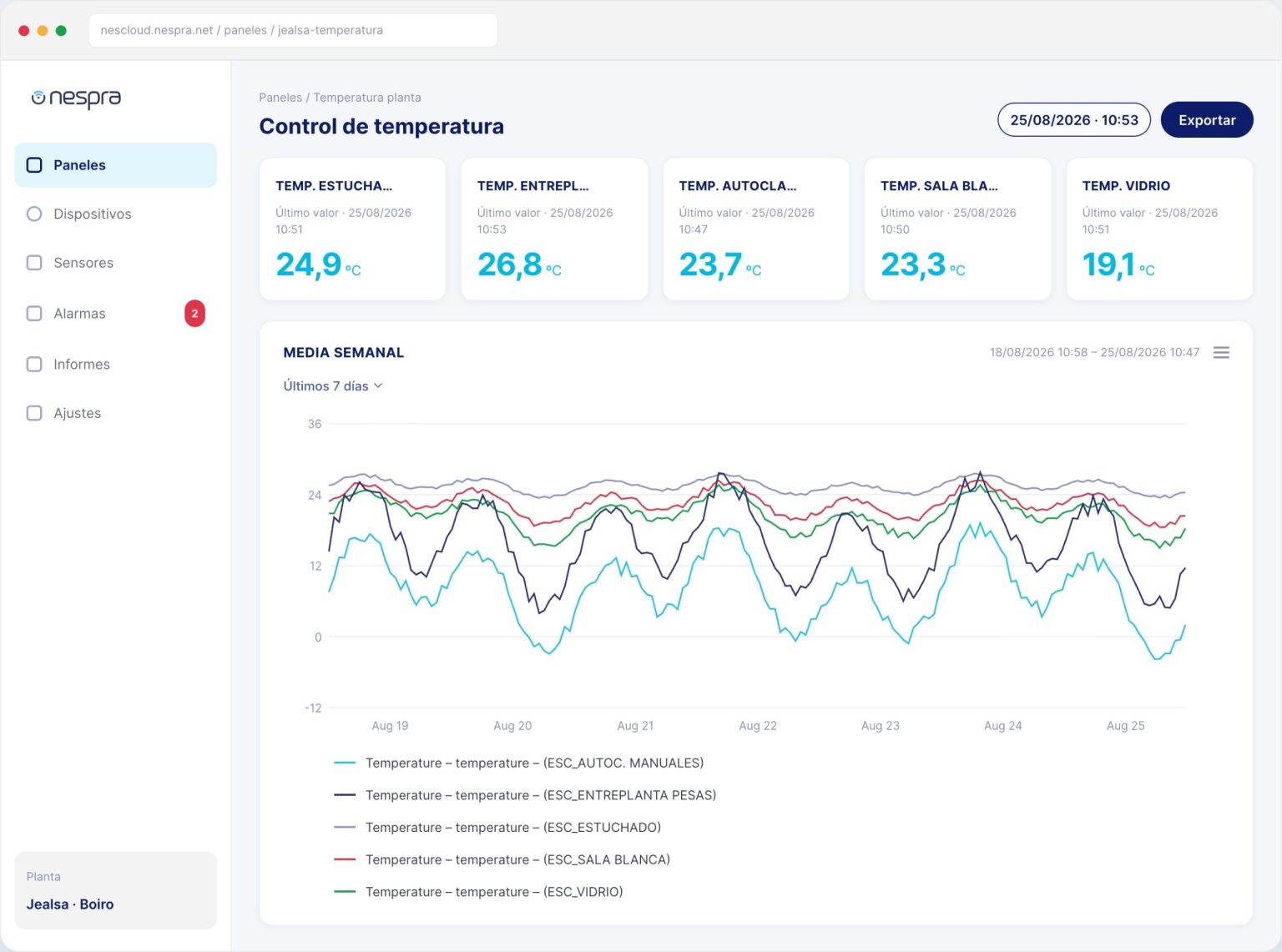Click the cyan legend line for AUTOC. MANUALES
Screen dimensions: 1282x952
coord(345,763)
